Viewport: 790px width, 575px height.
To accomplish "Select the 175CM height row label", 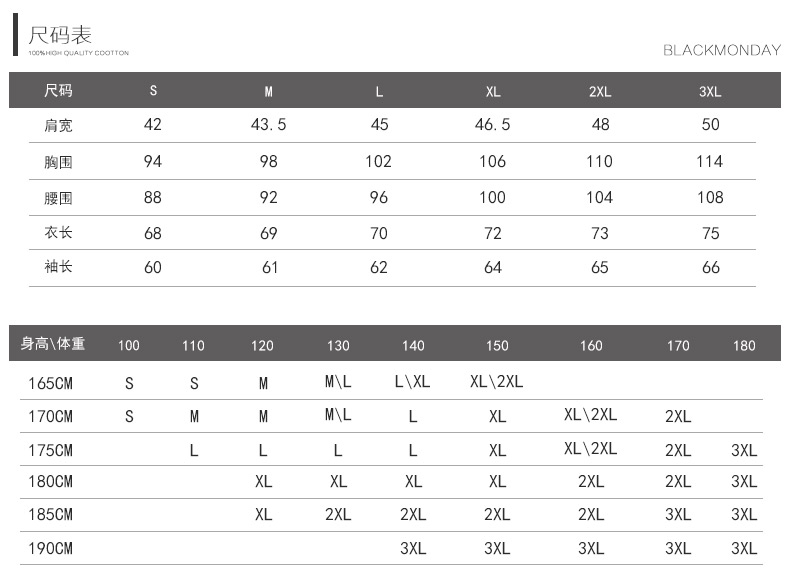I will [x=49, y=450].
